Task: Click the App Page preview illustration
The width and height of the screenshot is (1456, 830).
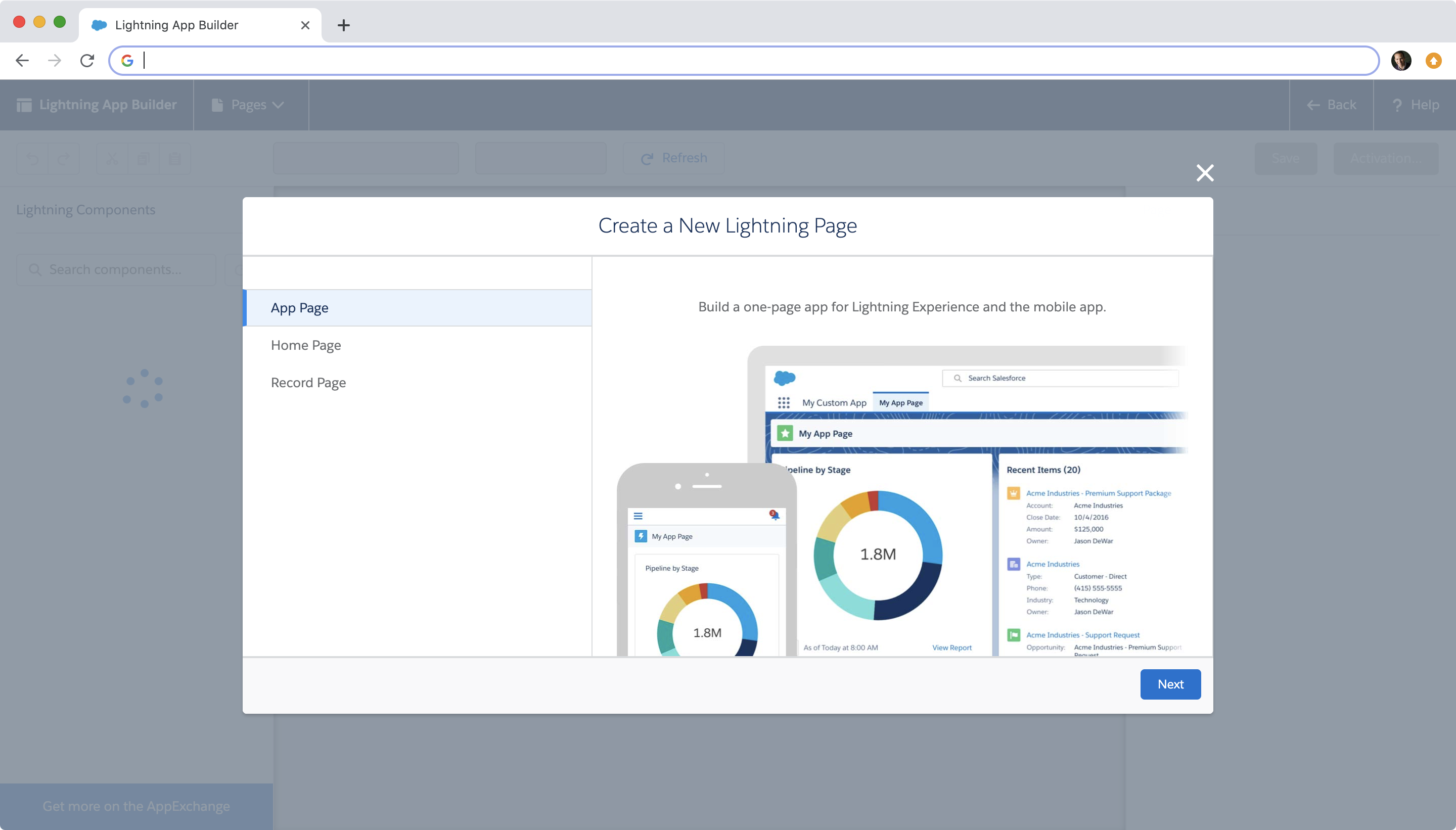Action: click(902, 500)
